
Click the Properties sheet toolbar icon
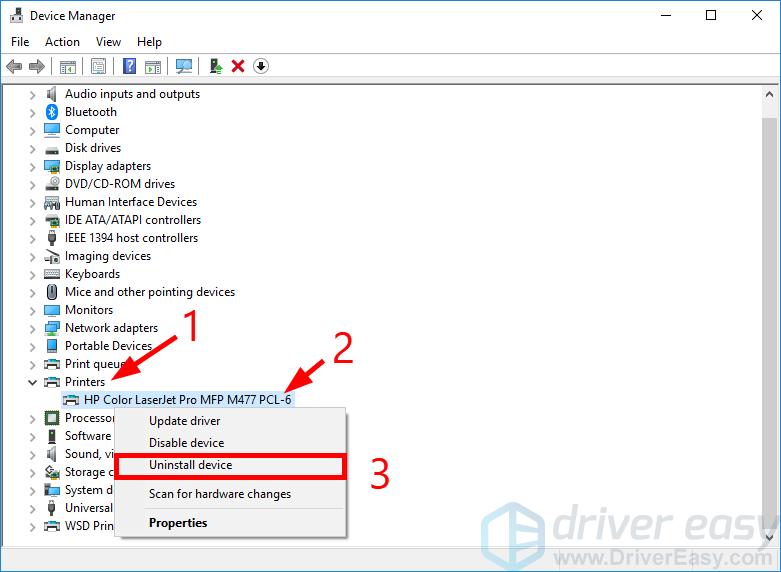(x=98, y=66)
